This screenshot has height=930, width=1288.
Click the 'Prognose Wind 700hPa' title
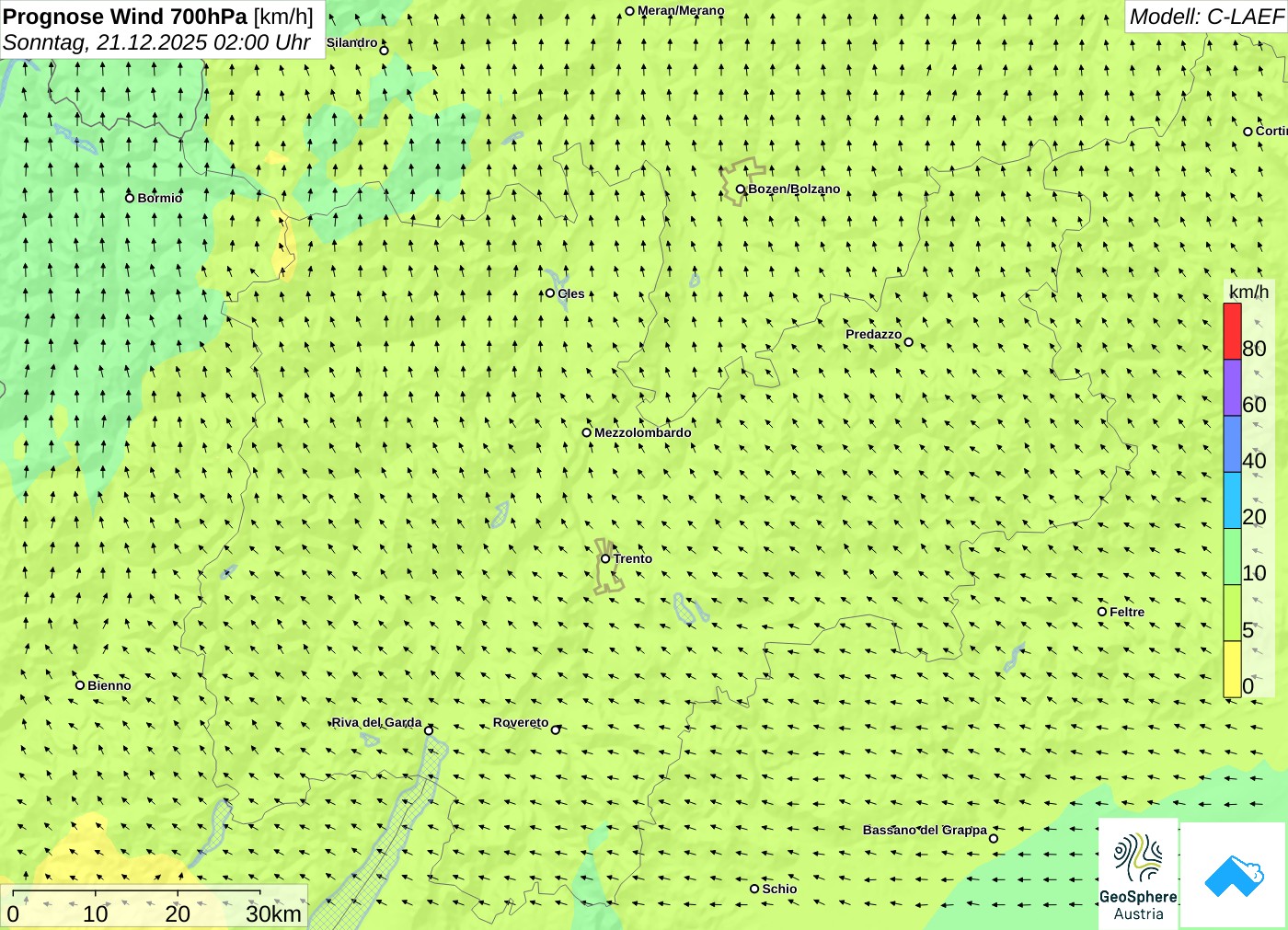pyautogui.click(x=125, y=17)
